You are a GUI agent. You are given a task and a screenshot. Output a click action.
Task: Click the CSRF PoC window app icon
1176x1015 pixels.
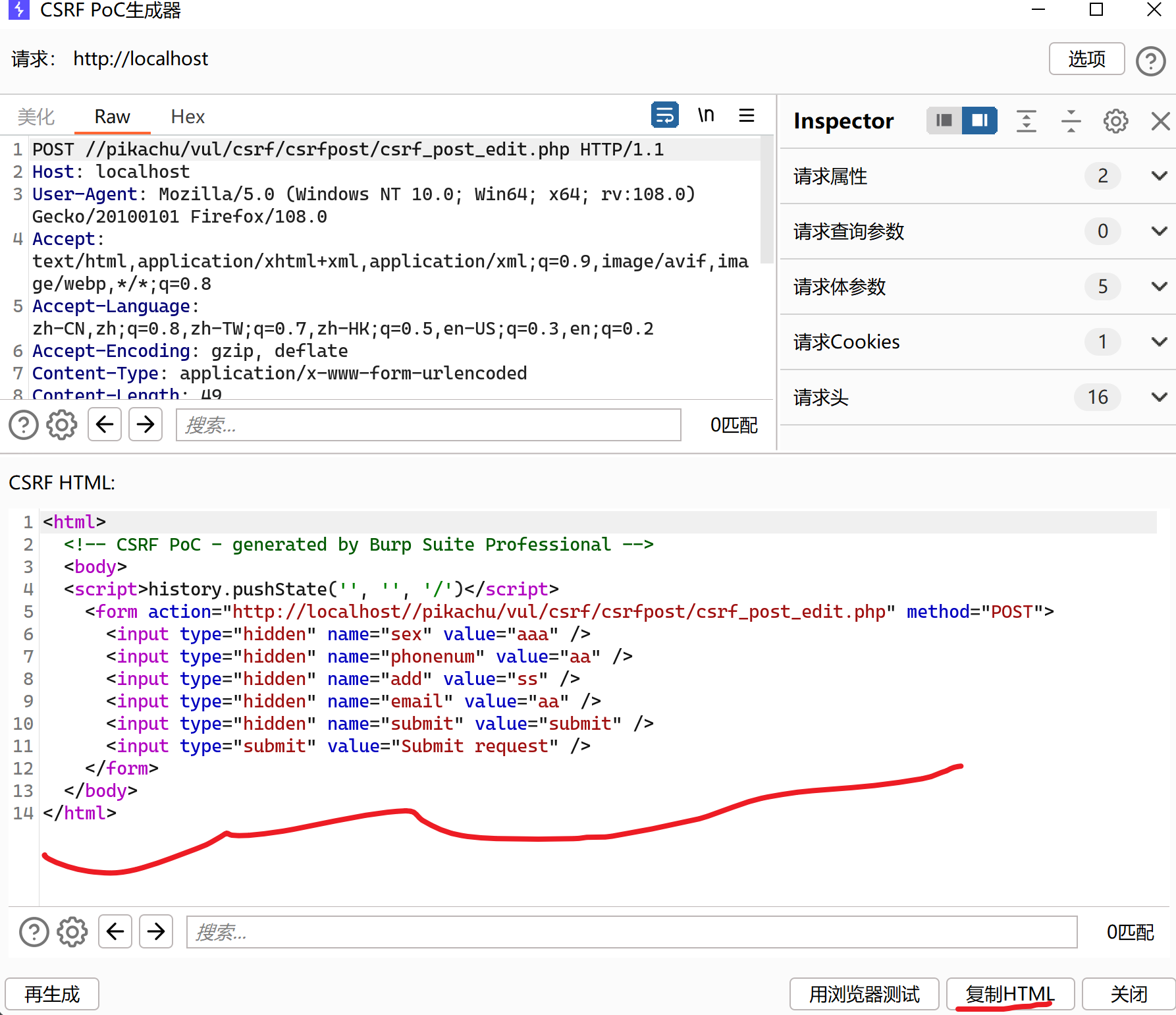19,9
